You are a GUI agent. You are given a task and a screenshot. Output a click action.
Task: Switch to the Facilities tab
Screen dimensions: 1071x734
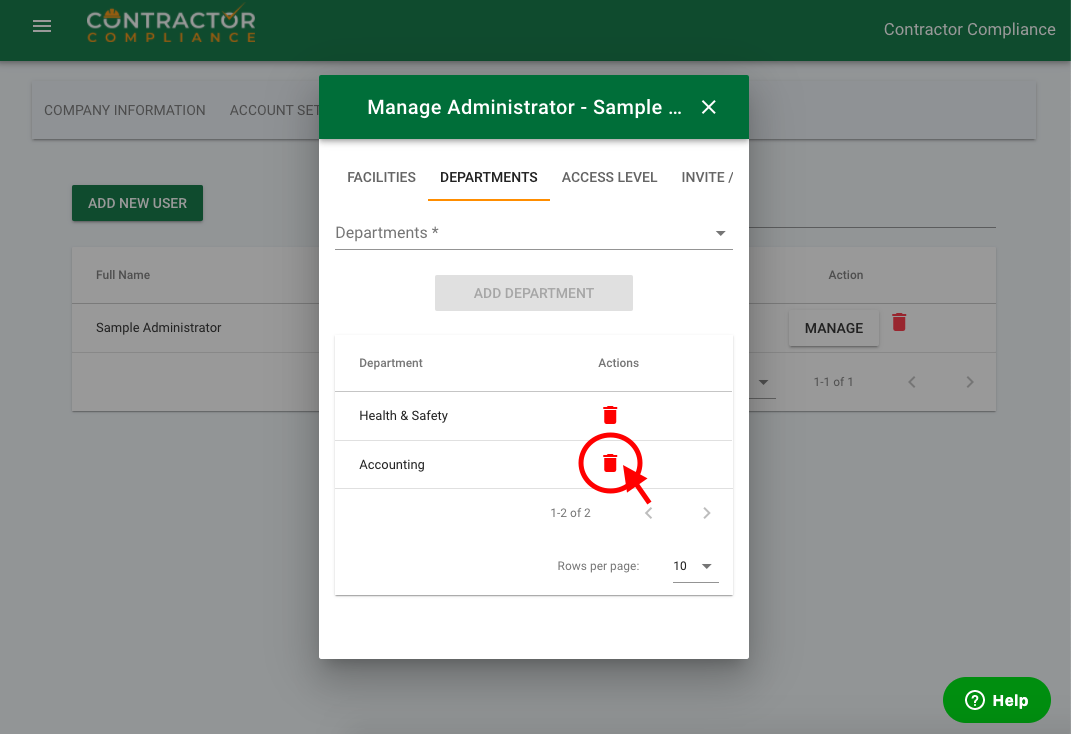point(381,177)
